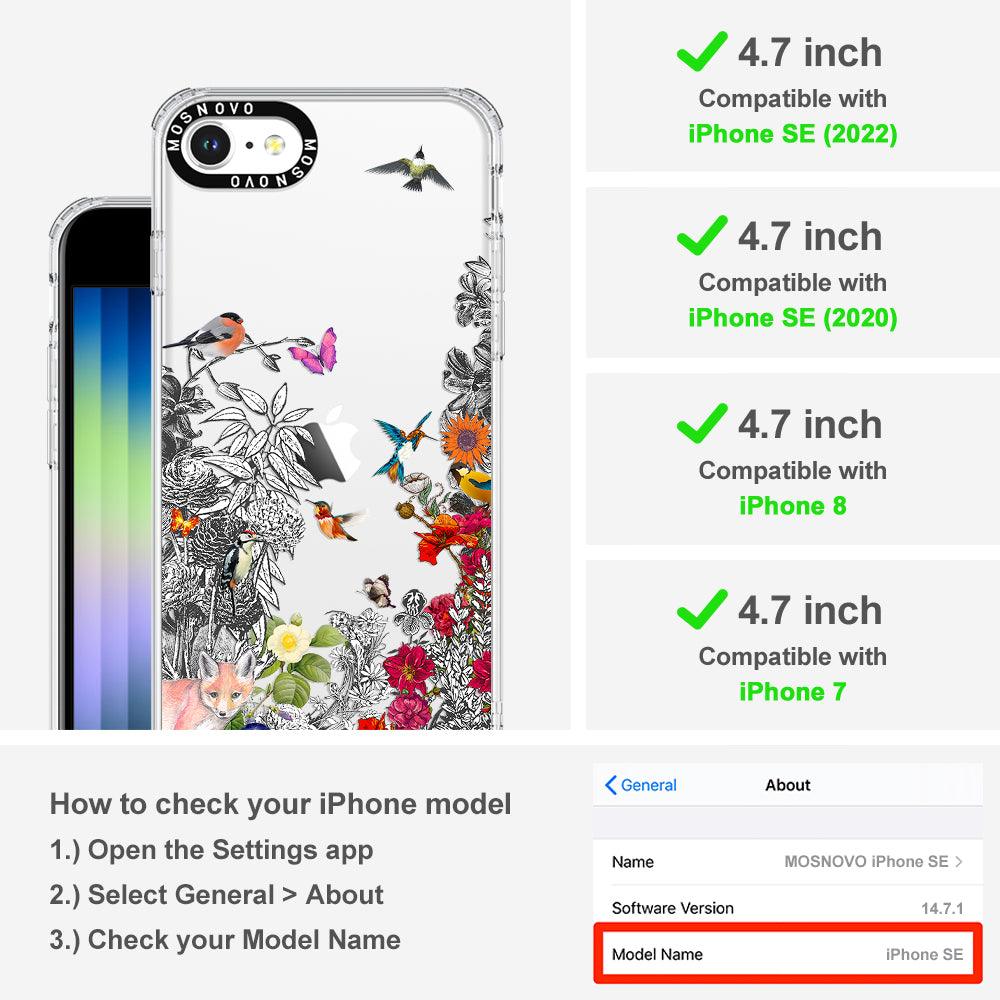
Task: Click the gradient phone screen behind case
Action: (112, 507)
